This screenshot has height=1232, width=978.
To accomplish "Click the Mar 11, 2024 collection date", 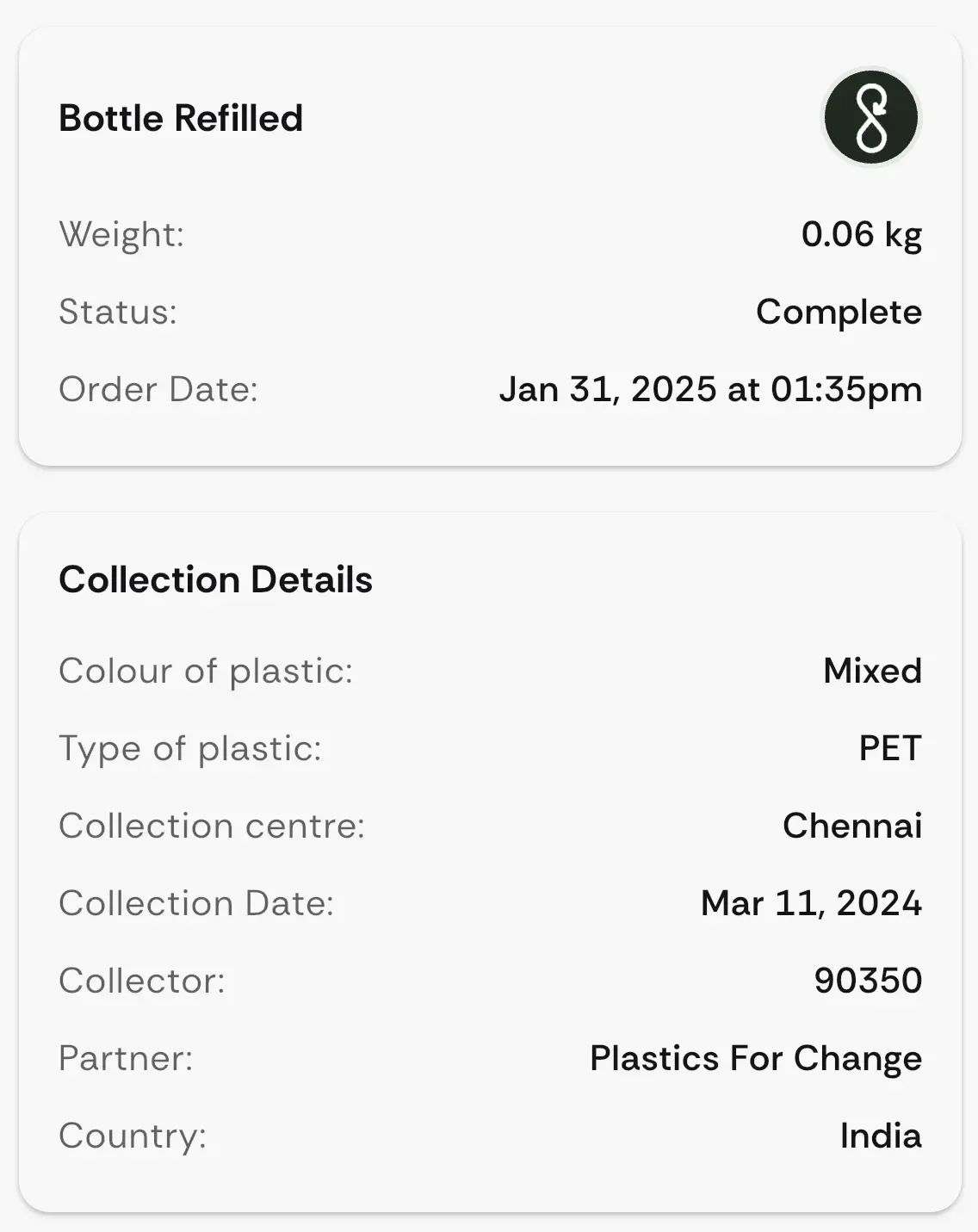I will pyautogui.click(x=811, y=903).
